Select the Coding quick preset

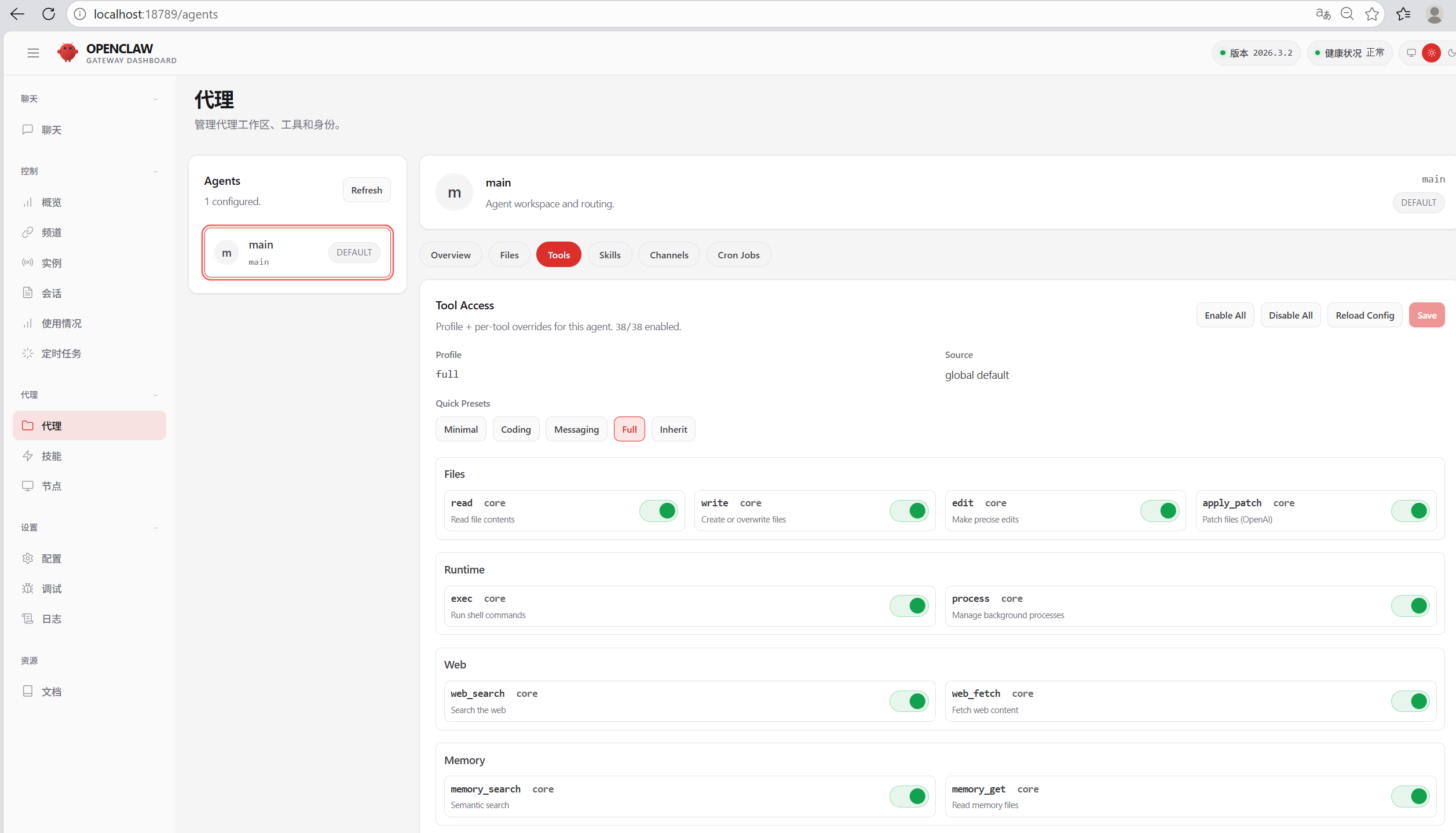coord(515,429)
